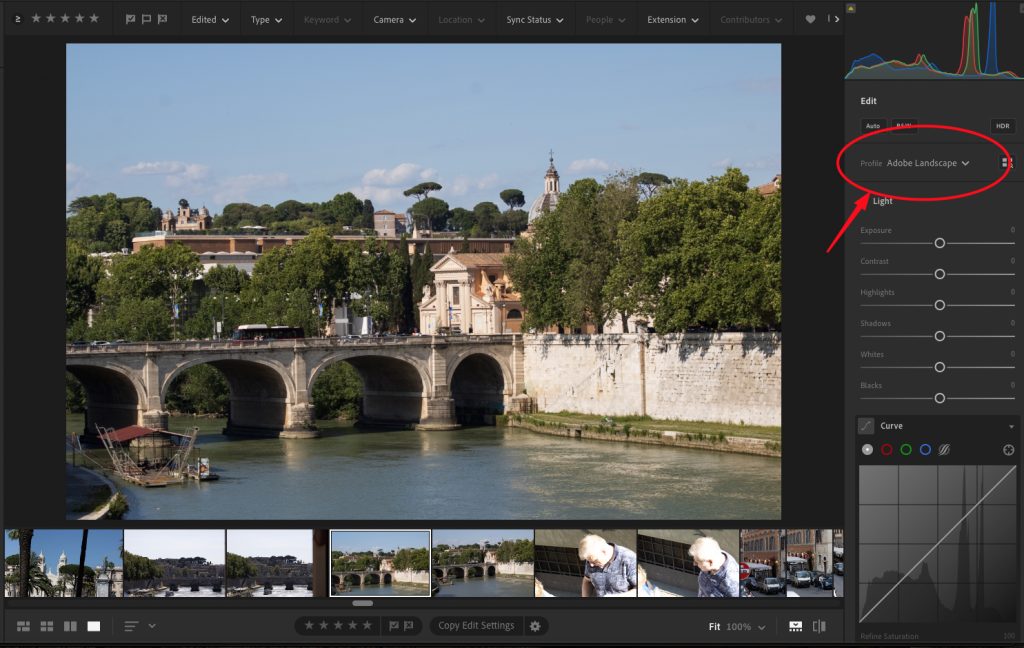Toggle the filmstrip display icon
The width and height of the screenshot is (1024, 648).
[795, 626]
